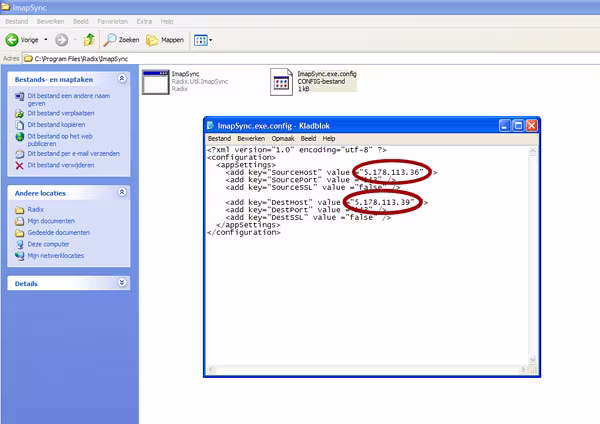
Task: Click Kladblok horizontal scrollbar right arrow
Action: [523, 370]
